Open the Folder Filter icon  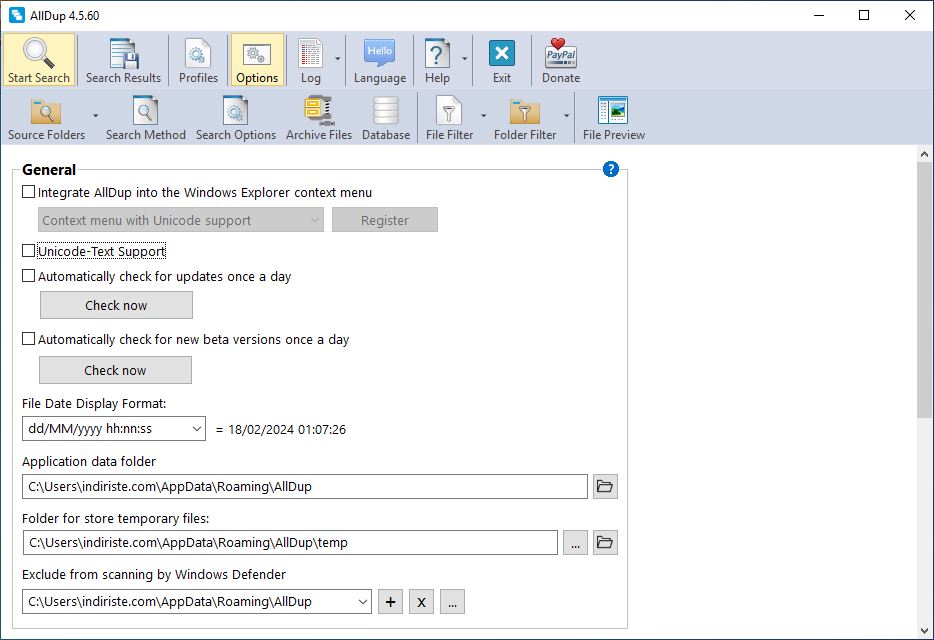[x=525, y=111]
